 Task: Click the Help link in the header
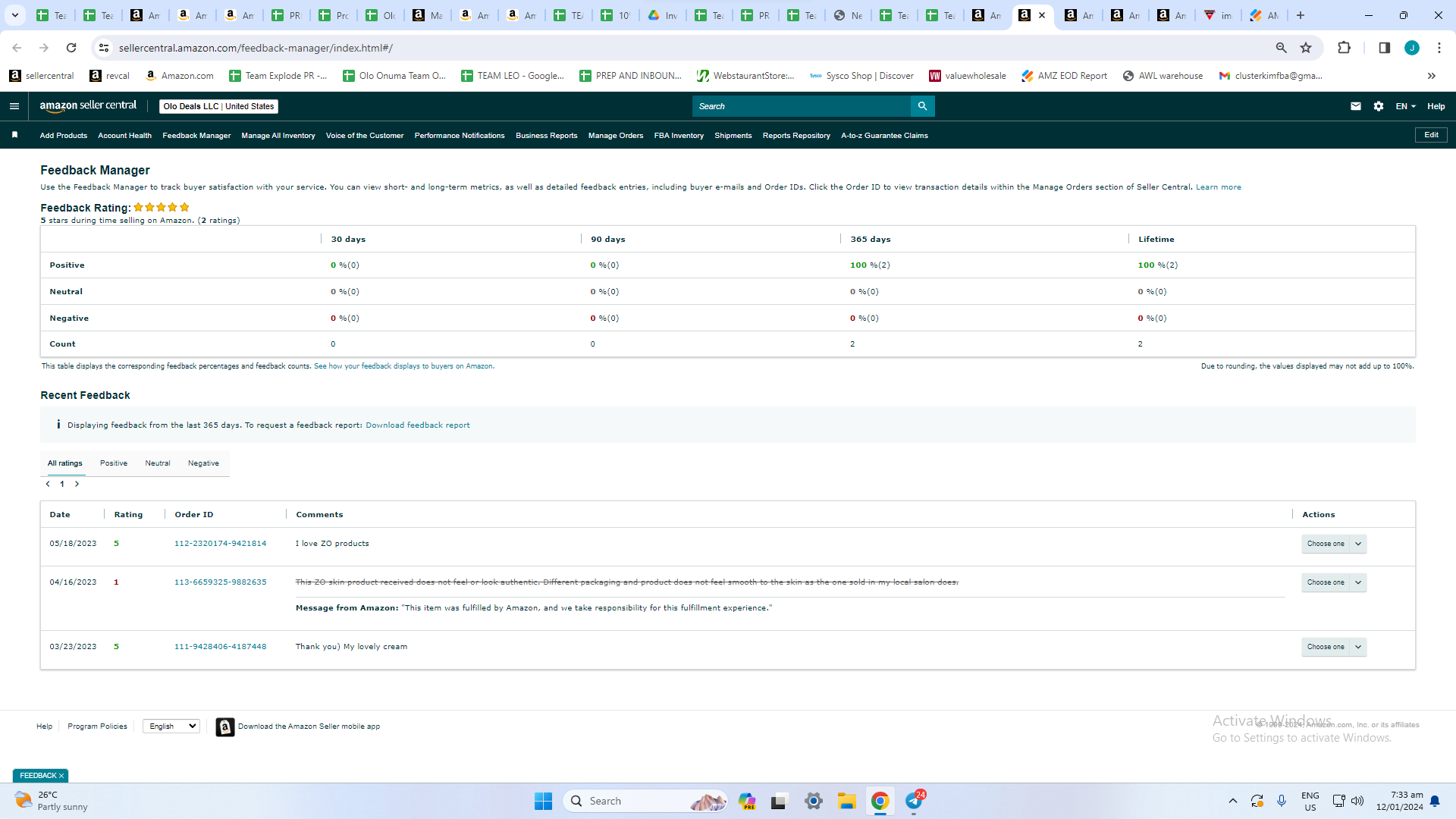click(x=1436, y=106)
